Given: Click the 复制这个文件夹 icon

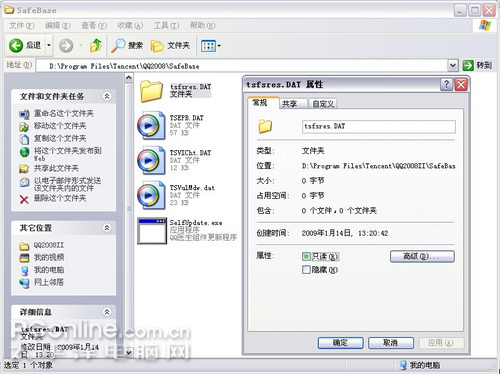Looking at the screenshot, I should coord(24,139).
